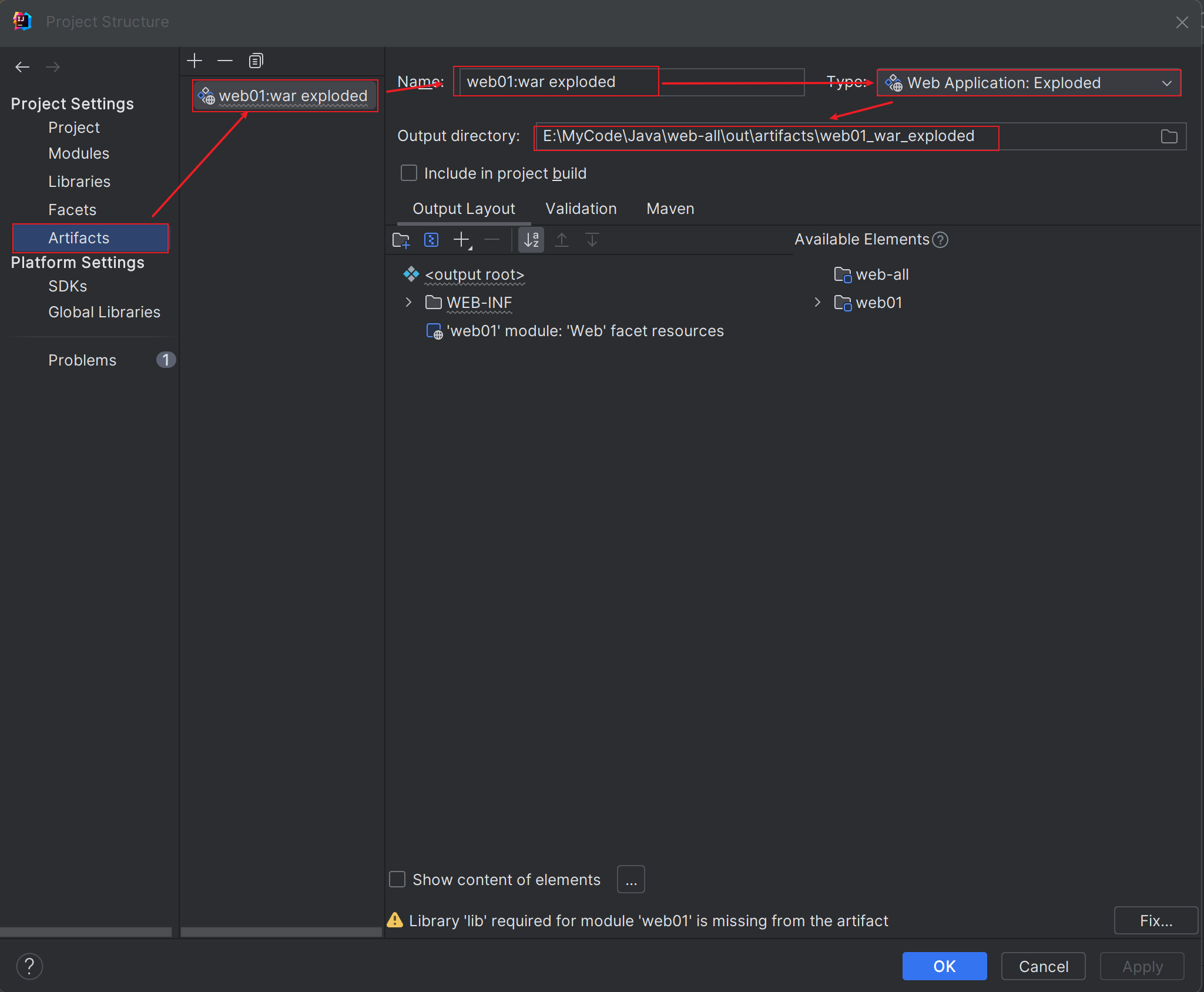This screenshot has height=992, width=1204.
Task: Expand the WEB-INF folder node
Action: pos(408,303)
